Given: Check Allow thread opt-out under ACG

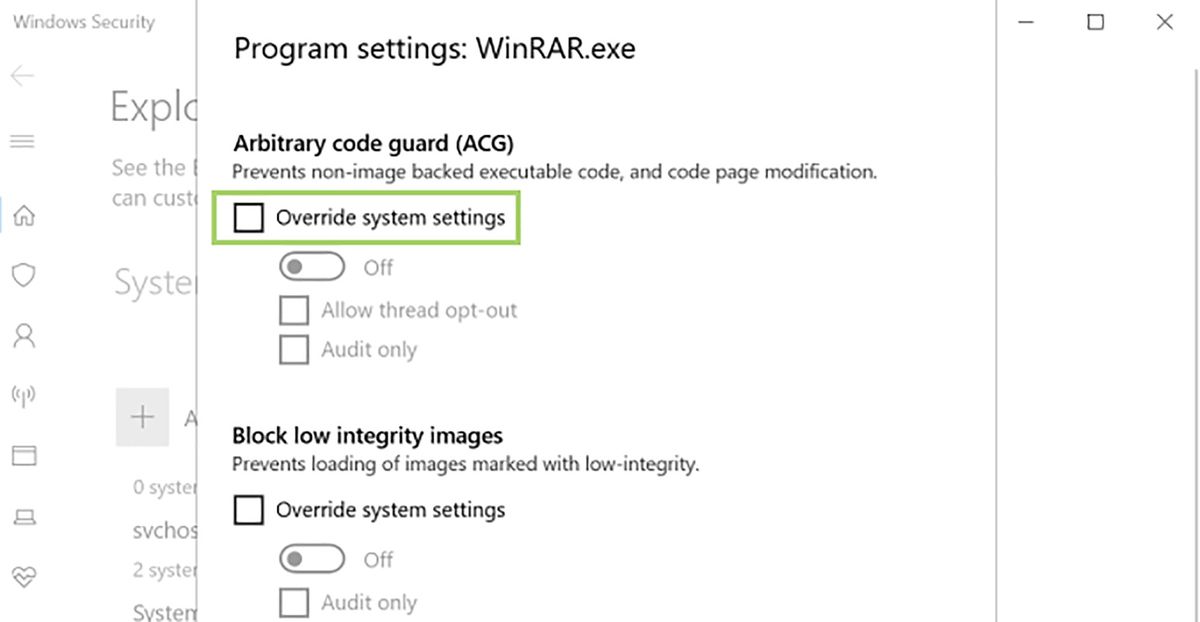Looking at the screenshot, I should click(293, 310).
